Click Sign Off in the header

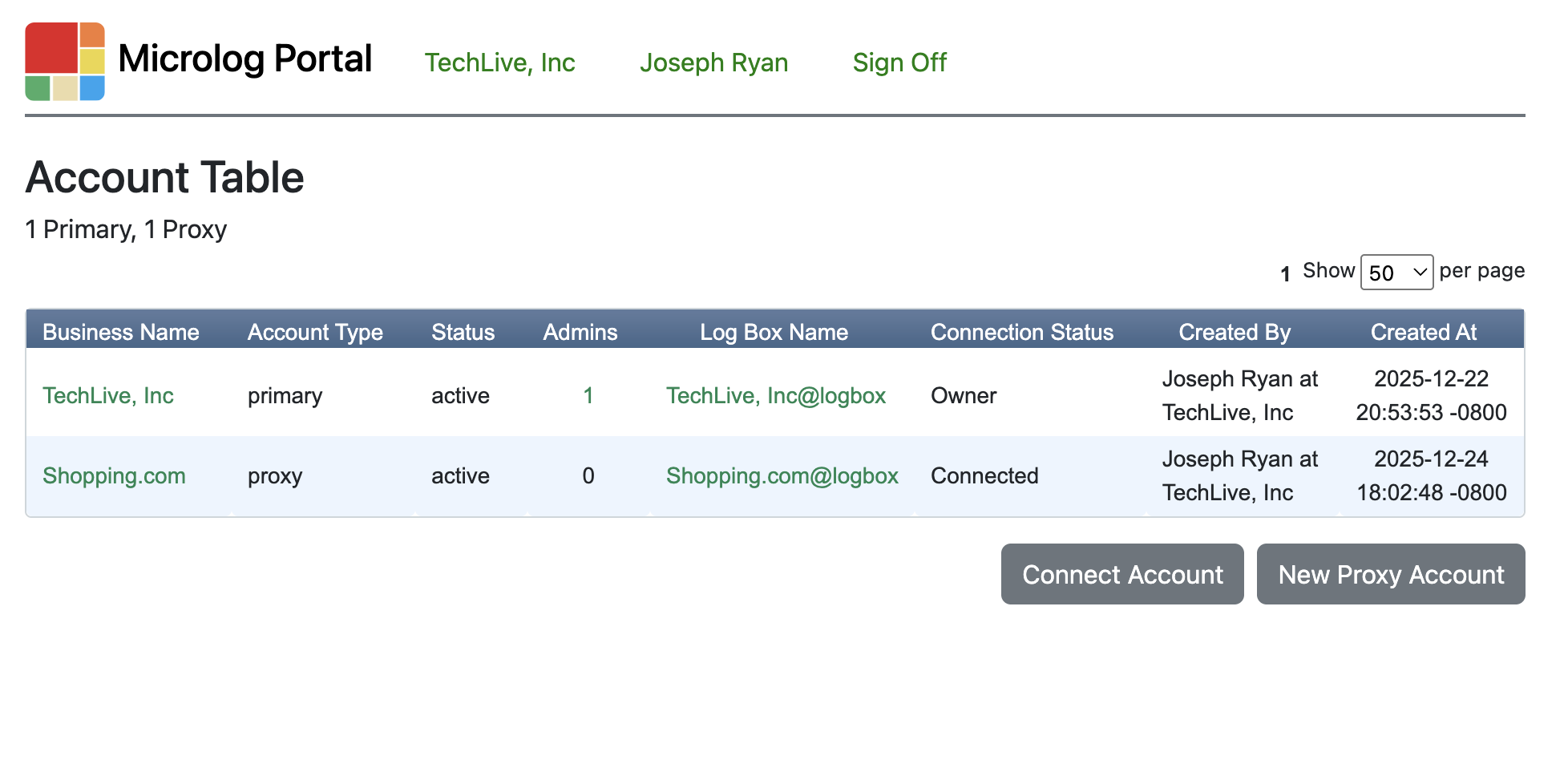899,63
